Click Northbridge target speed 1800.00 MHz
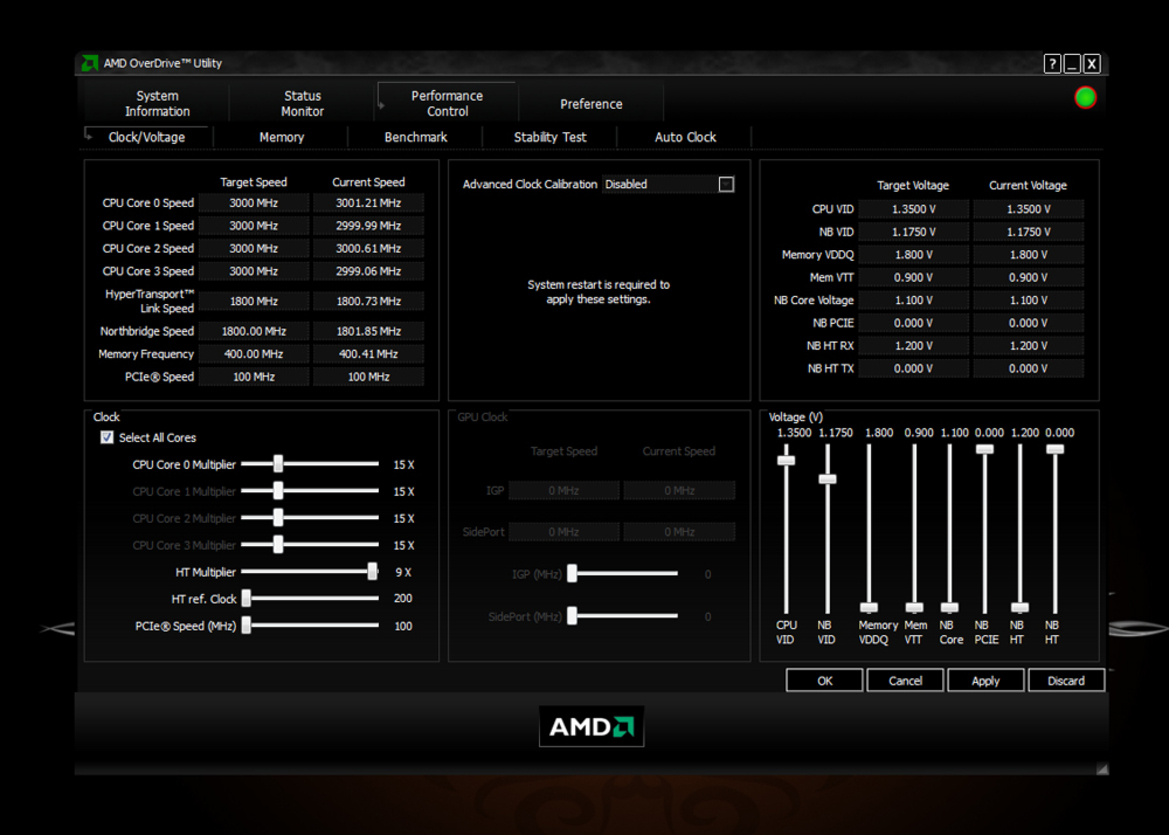Image resolution: width=1169 pixels, height=835 pixels. coord(253,331)
